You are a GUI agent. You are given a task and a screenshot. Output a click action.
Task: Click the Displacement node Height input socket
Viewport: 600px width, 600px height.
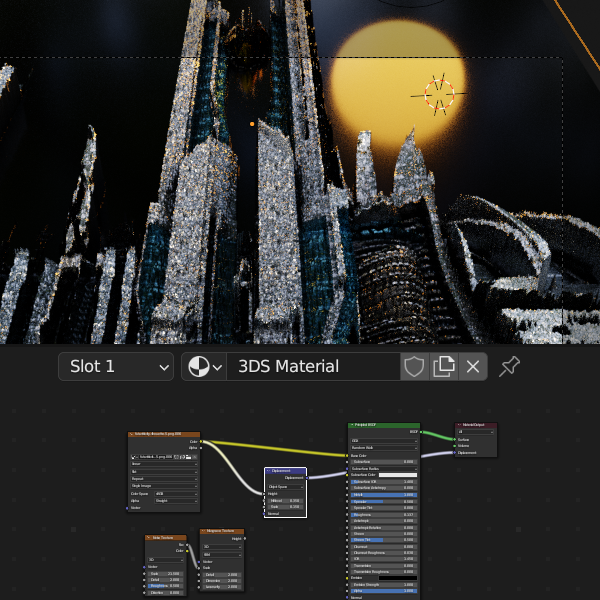pos(264,494)
